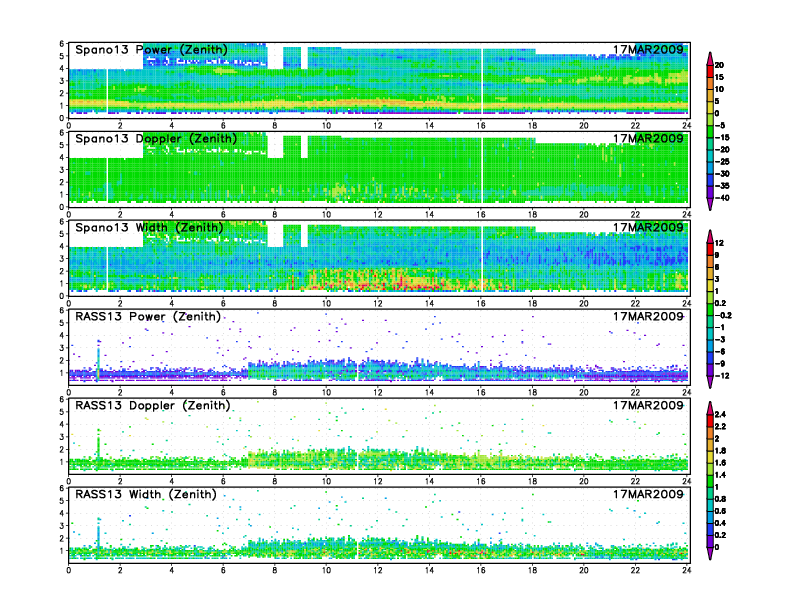
Task: Click the 1.4 label on the bottom colorbar
Action: point(720,475)
